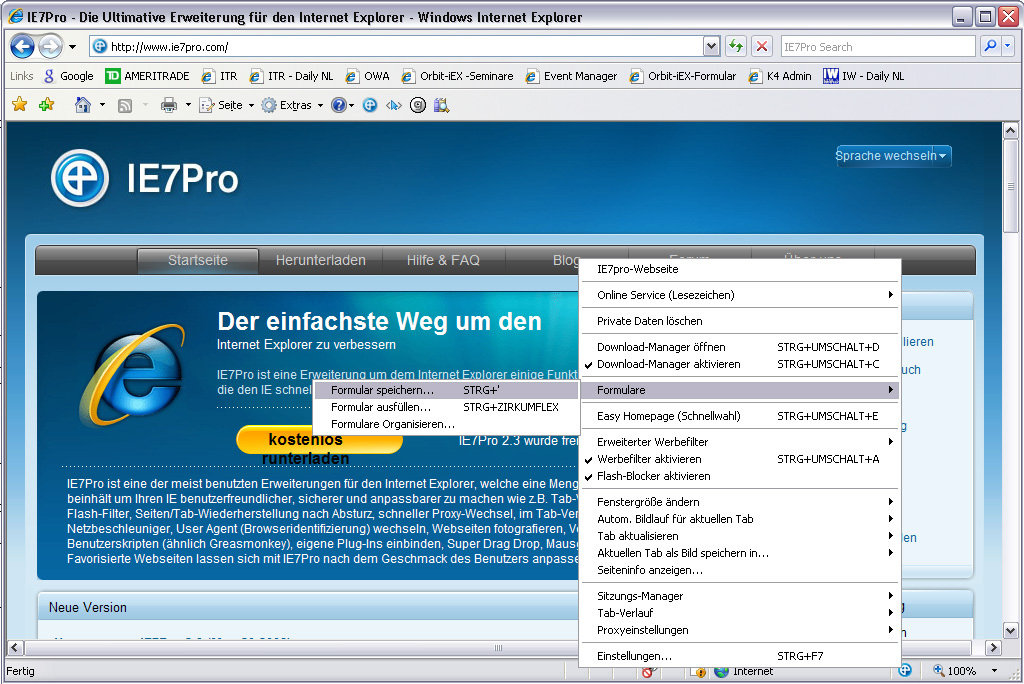Click the IE7Pro toolbar icon
This screenshot has width=1024, height=684.
pos(370,105)
